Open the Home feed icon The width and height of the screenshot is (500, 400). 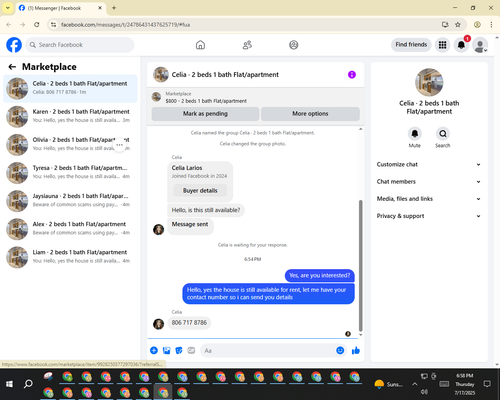coord(200,45)
